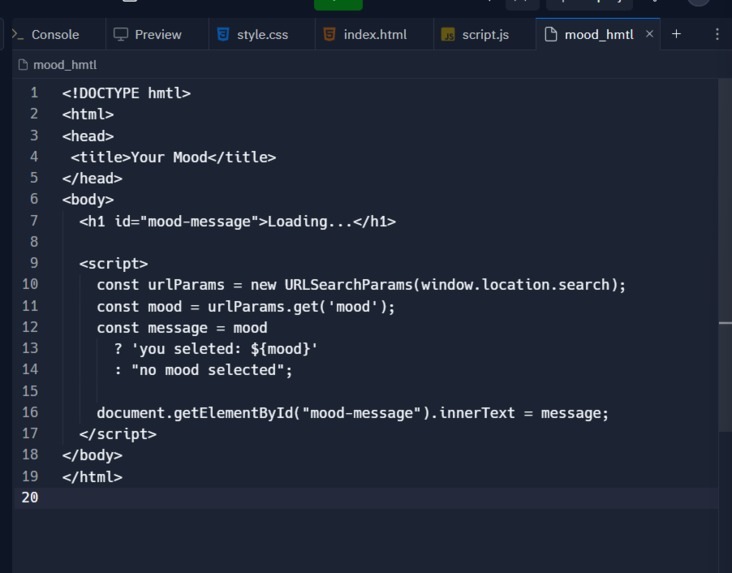Screen dimensions: 732x573
Task: Place cursor on the DOCTYPE line
Action: 126,93
